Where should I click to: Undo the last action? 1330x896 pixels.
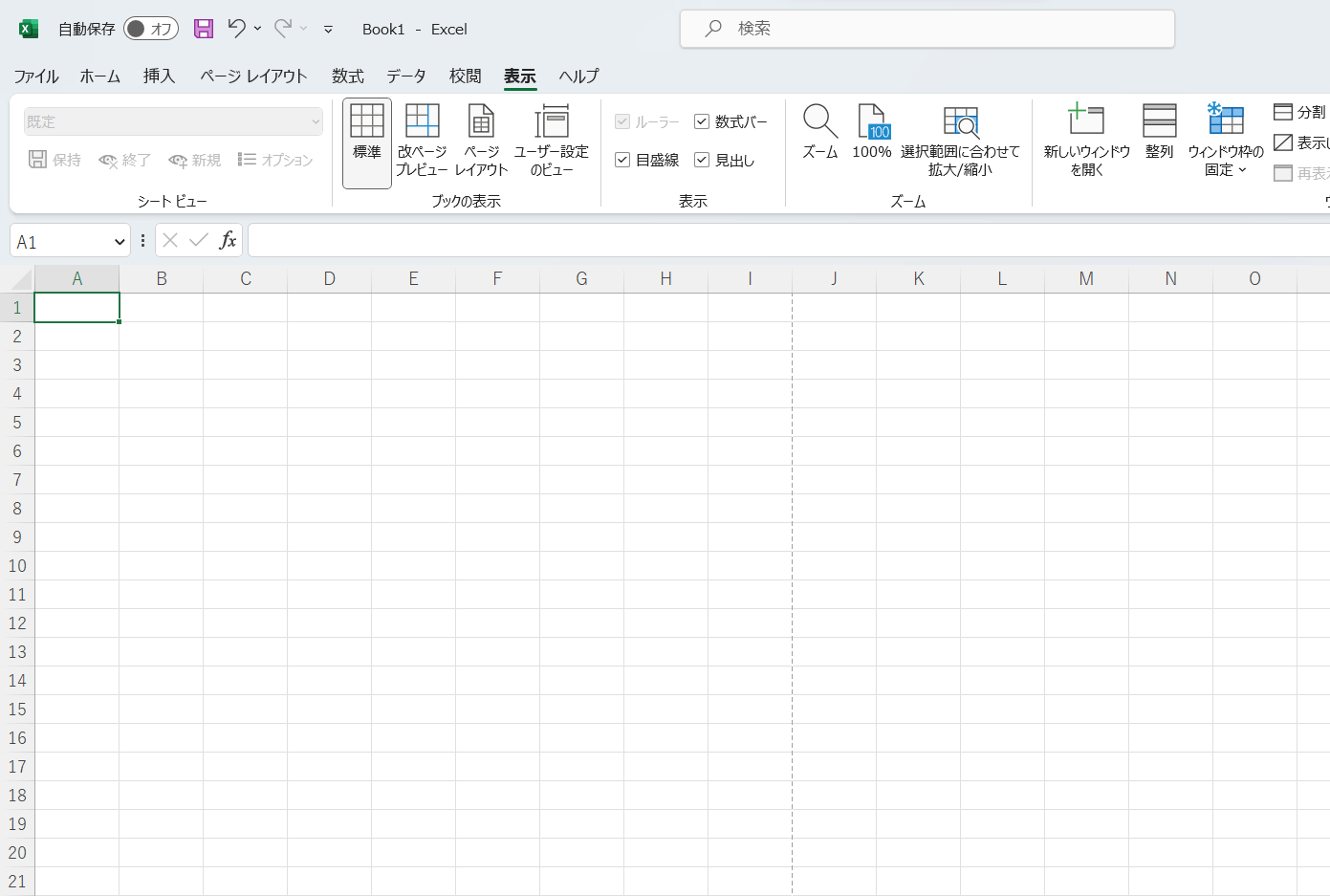(236, 29)
